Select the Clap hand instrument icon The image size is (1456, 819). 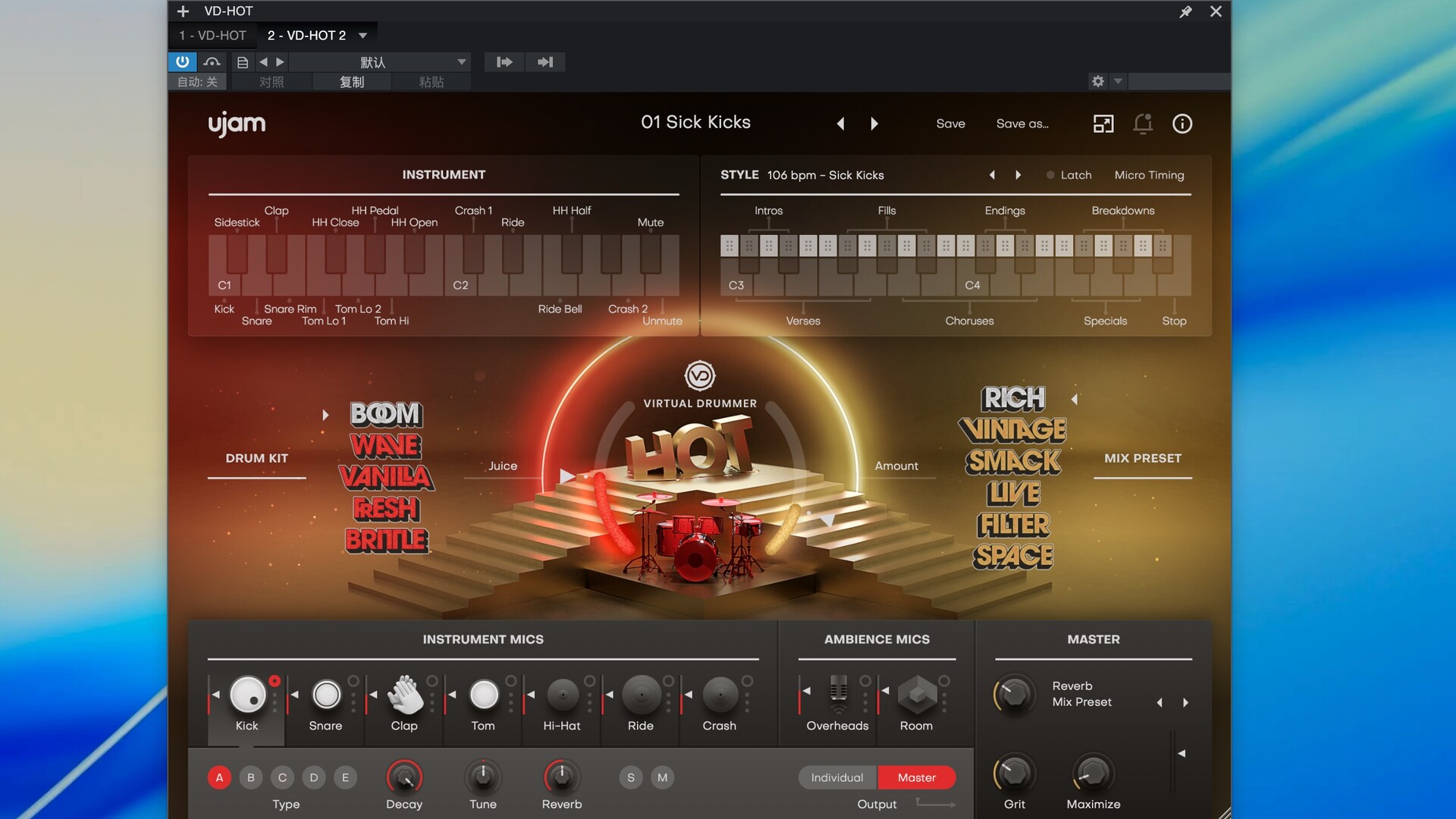[406, 694]
